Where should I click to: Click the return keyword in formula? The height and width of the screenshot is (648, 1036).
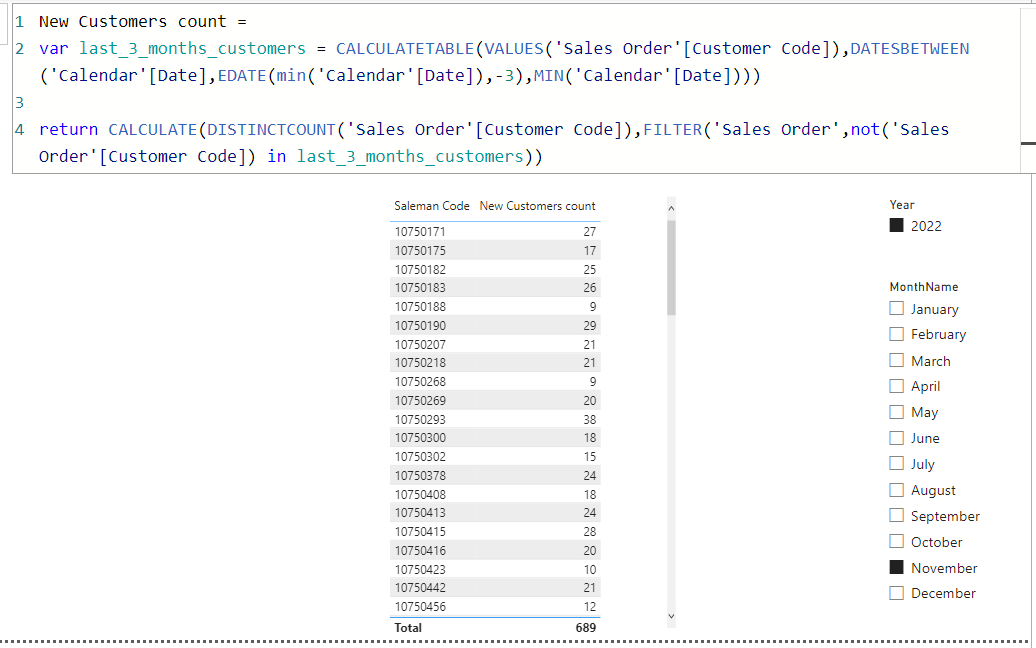click(x=68, y=129)
